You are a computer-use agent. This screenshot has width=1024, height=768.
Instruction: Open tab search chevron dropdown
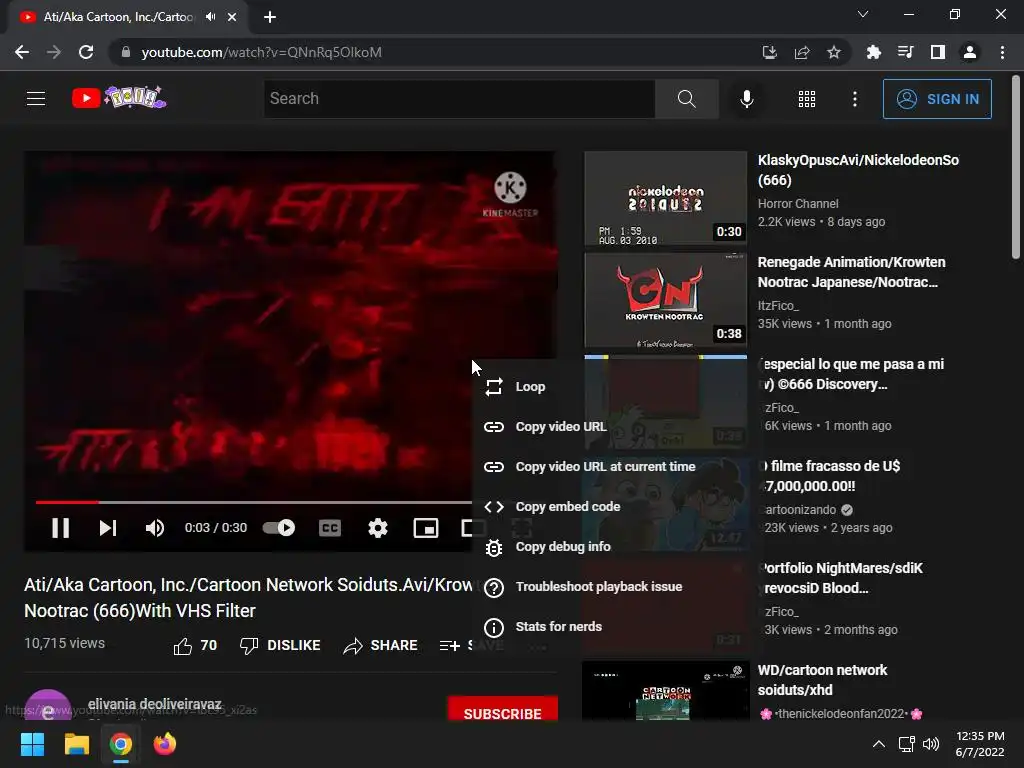coord(863,14)
